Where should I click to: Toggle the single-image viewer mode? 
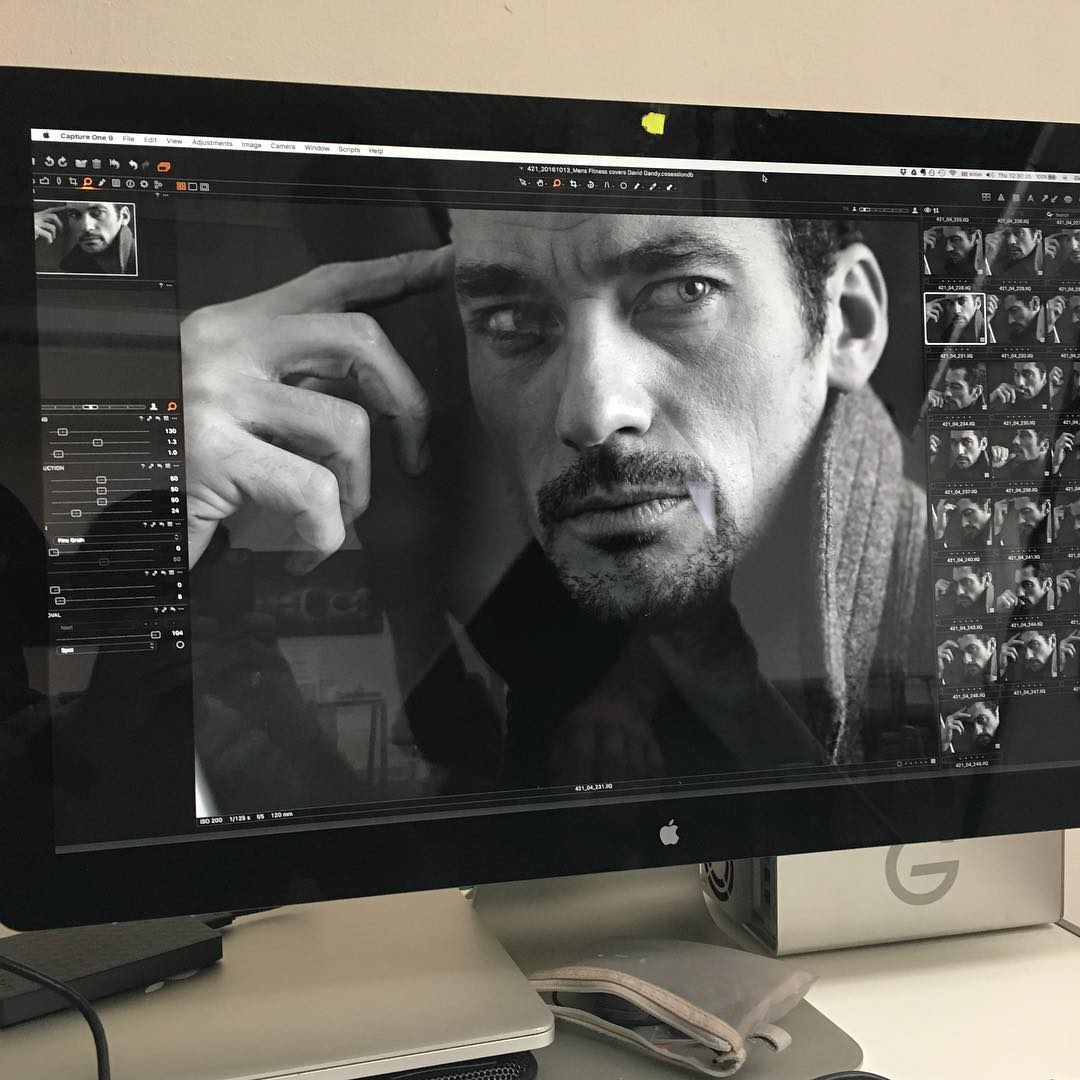coord(193,186)
